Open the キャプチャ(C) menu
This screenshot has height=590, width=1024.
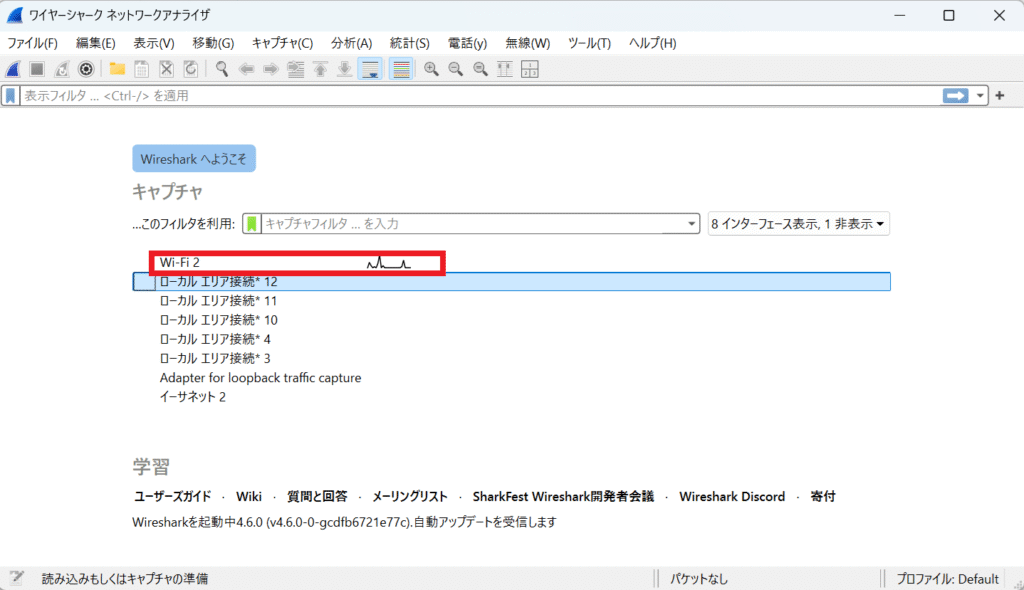[x=282, y=44]
